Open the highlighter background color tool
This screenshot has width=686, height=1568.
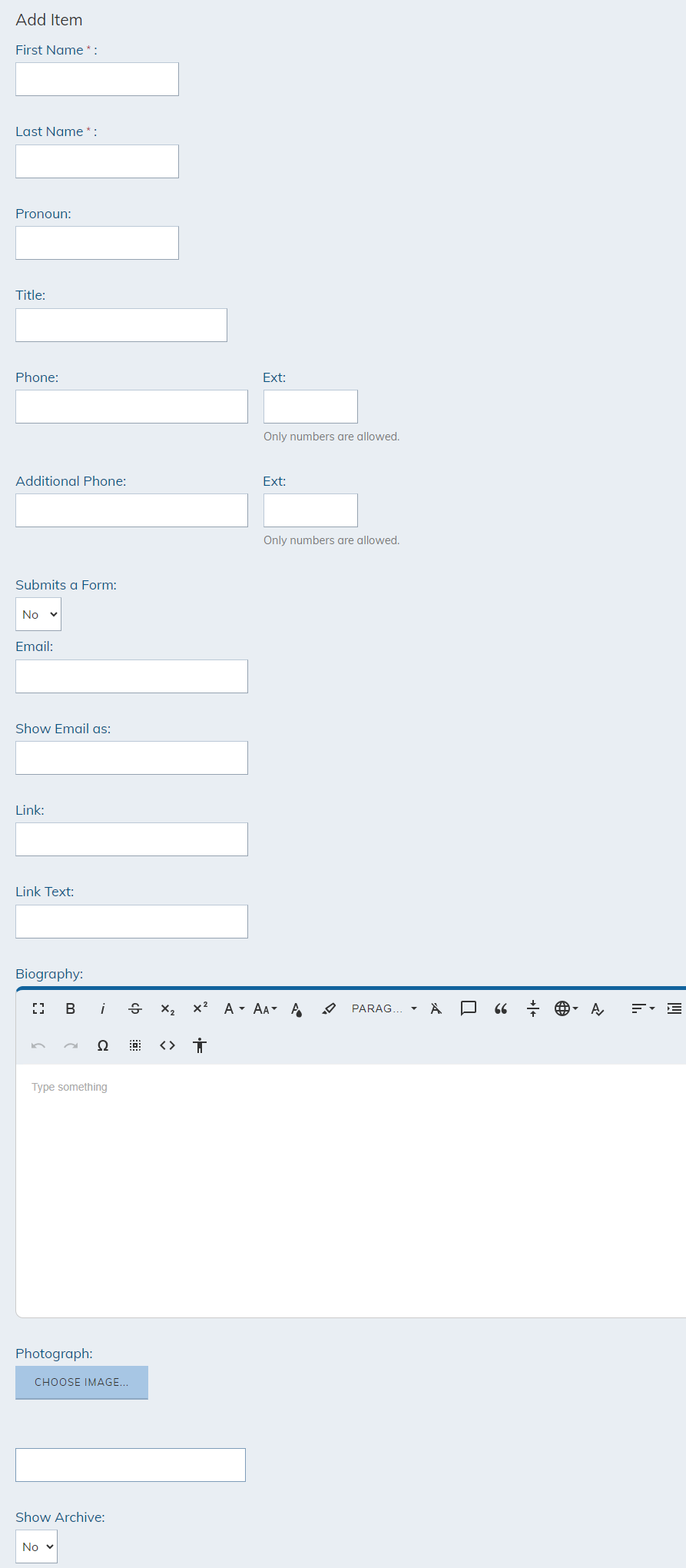click(x=329, y=1008)
